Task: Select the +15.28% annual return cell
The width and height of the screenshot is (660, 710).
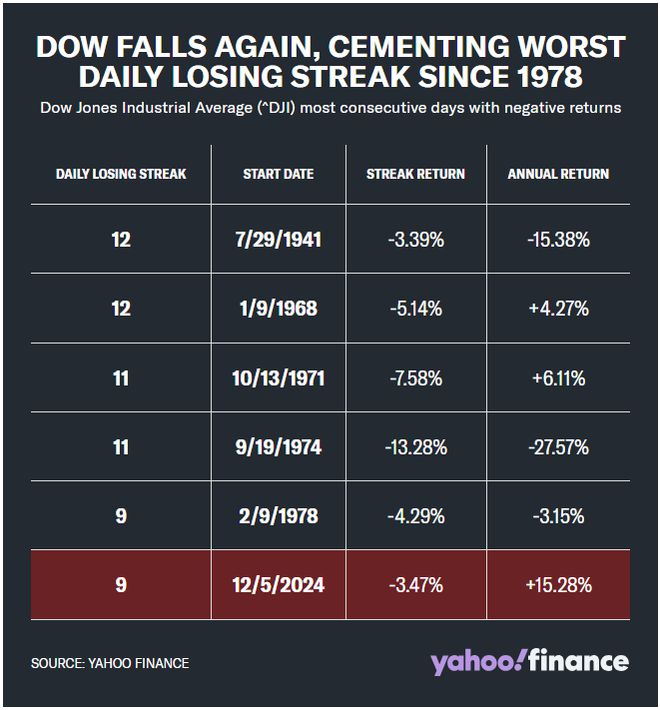Action: 558,585
